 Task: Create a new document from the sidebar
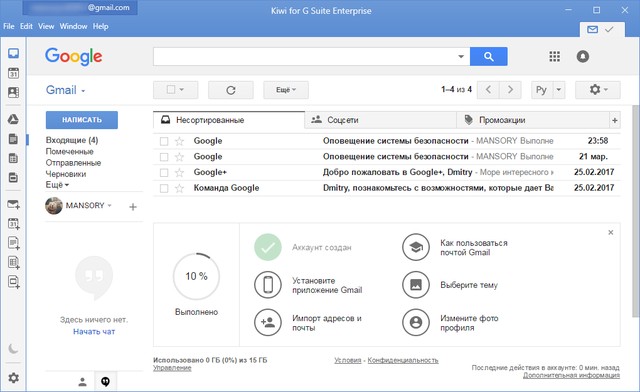13,243
